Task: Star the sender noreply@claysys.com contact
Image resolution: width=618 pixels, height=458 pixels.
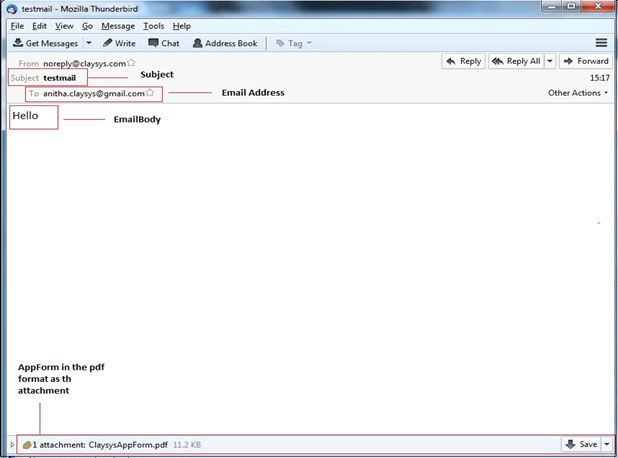Action: click(131, 63)
